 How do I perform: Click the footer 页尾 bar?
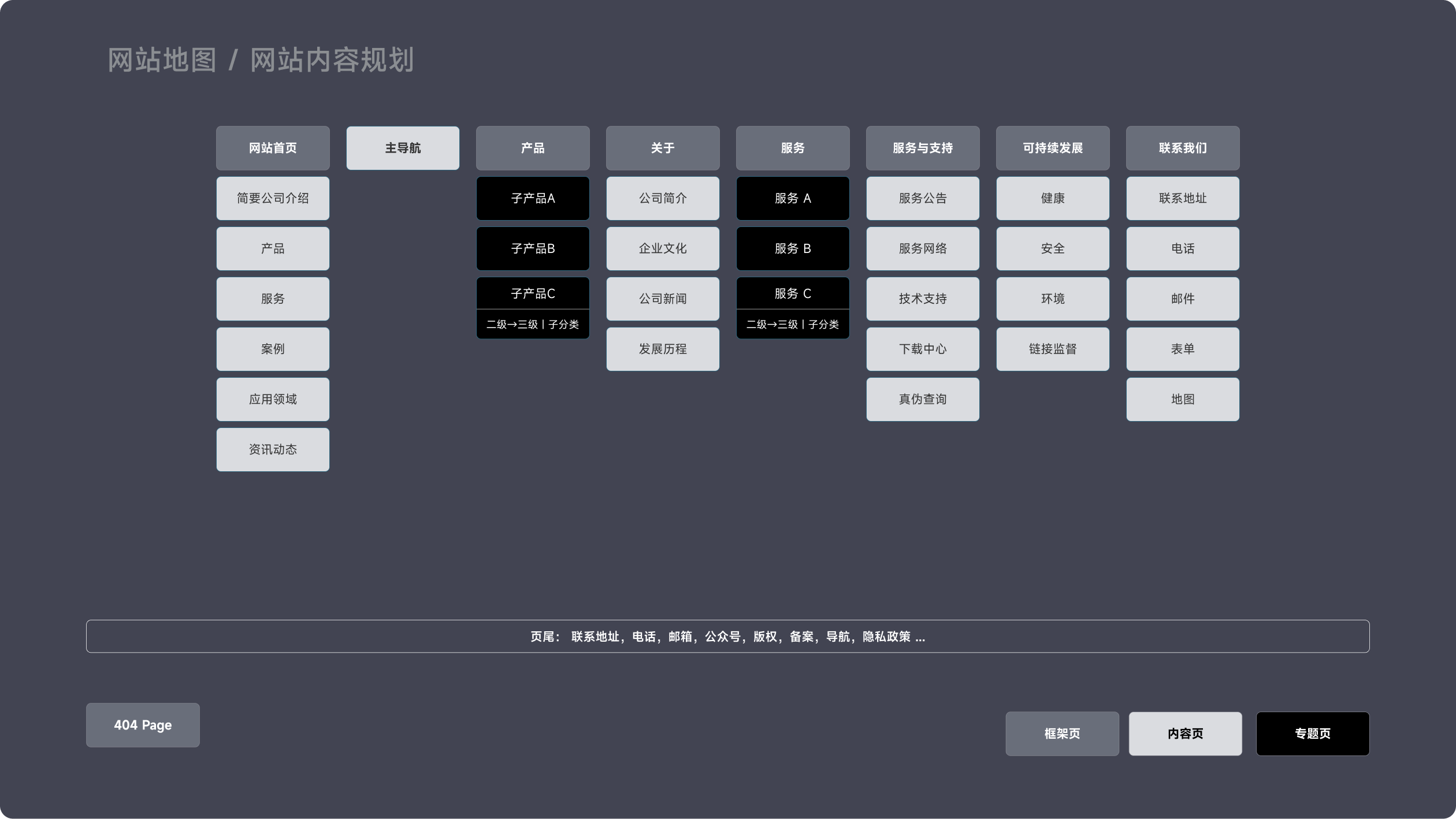727,636
